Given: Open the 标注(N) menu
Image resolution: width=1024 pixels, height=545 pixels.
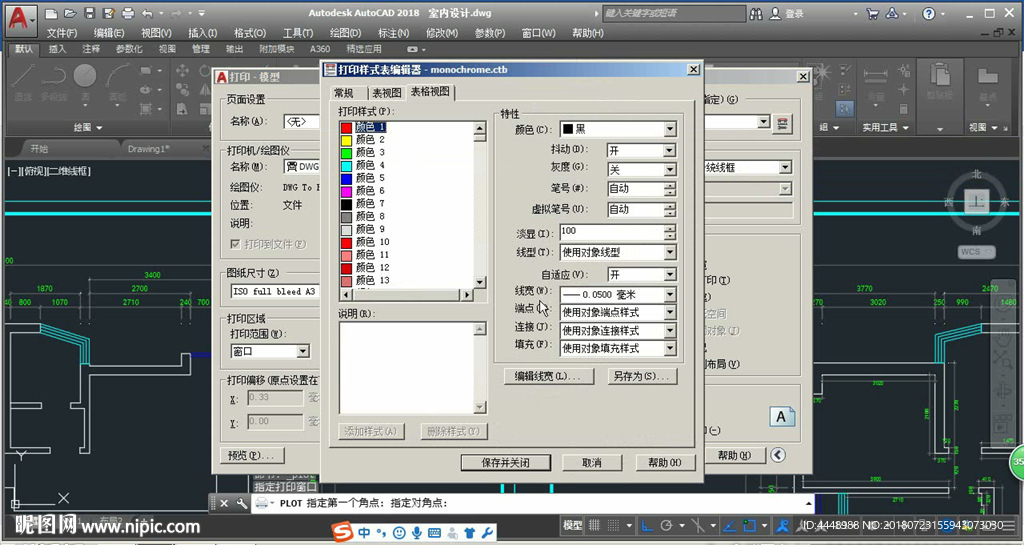Looking at the screenshot, I should coord(393,33).
